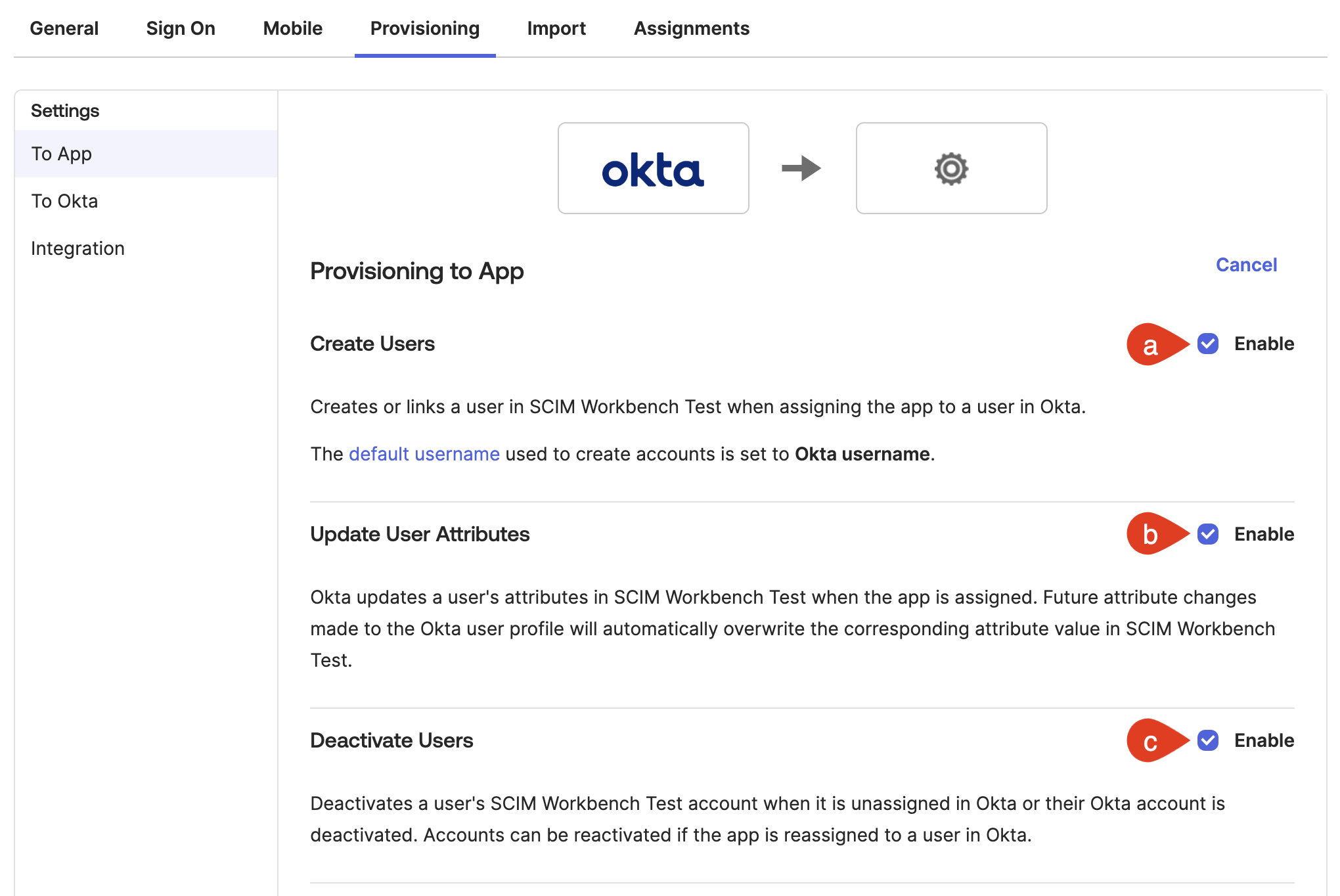Open the default username link
The width and height of the screenshot is (1340, 896).
[x=424, y=454]
